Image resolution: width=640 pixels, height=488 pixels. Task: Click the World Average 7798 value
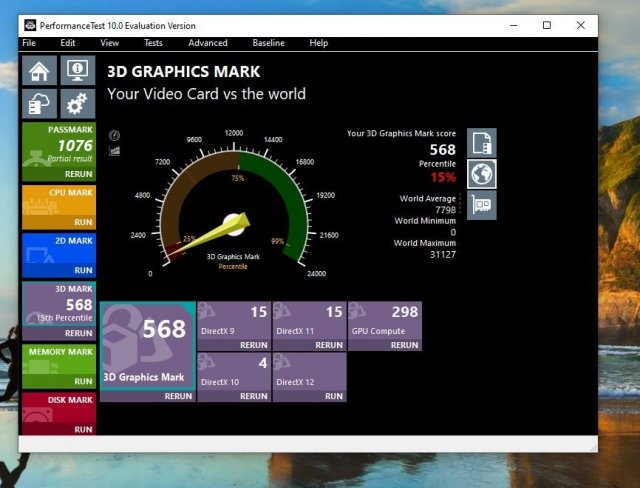tap(445, 210)
